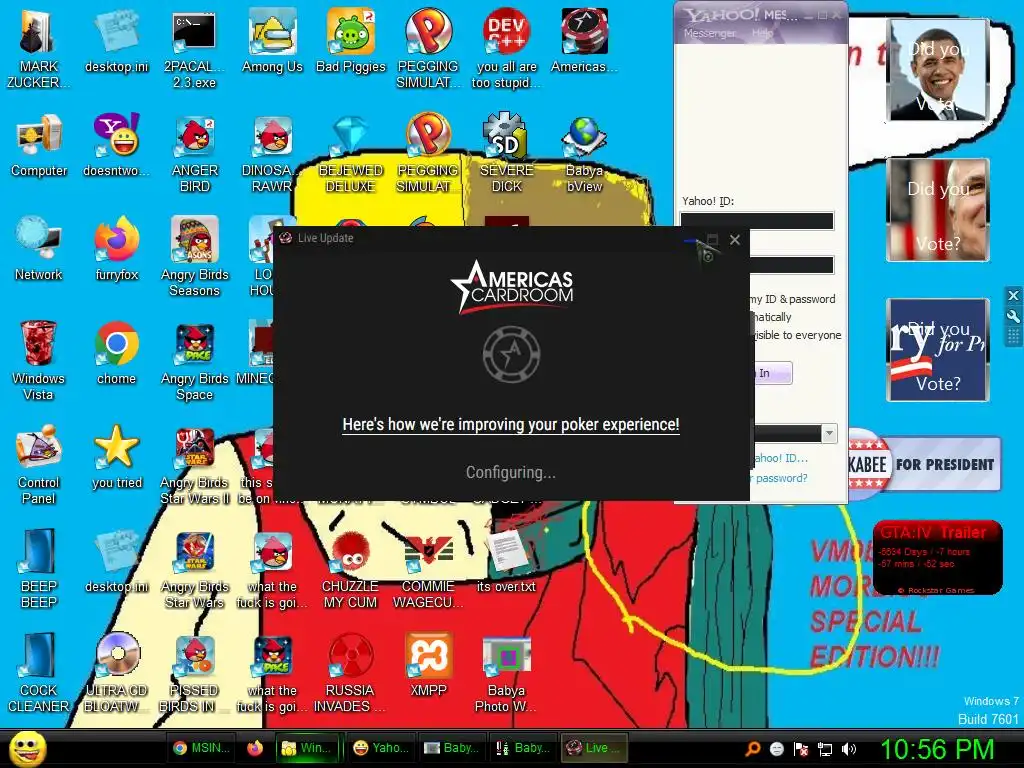Open the 'you tried' star icon
1024x768 pixels.
(x=116, y=457)
